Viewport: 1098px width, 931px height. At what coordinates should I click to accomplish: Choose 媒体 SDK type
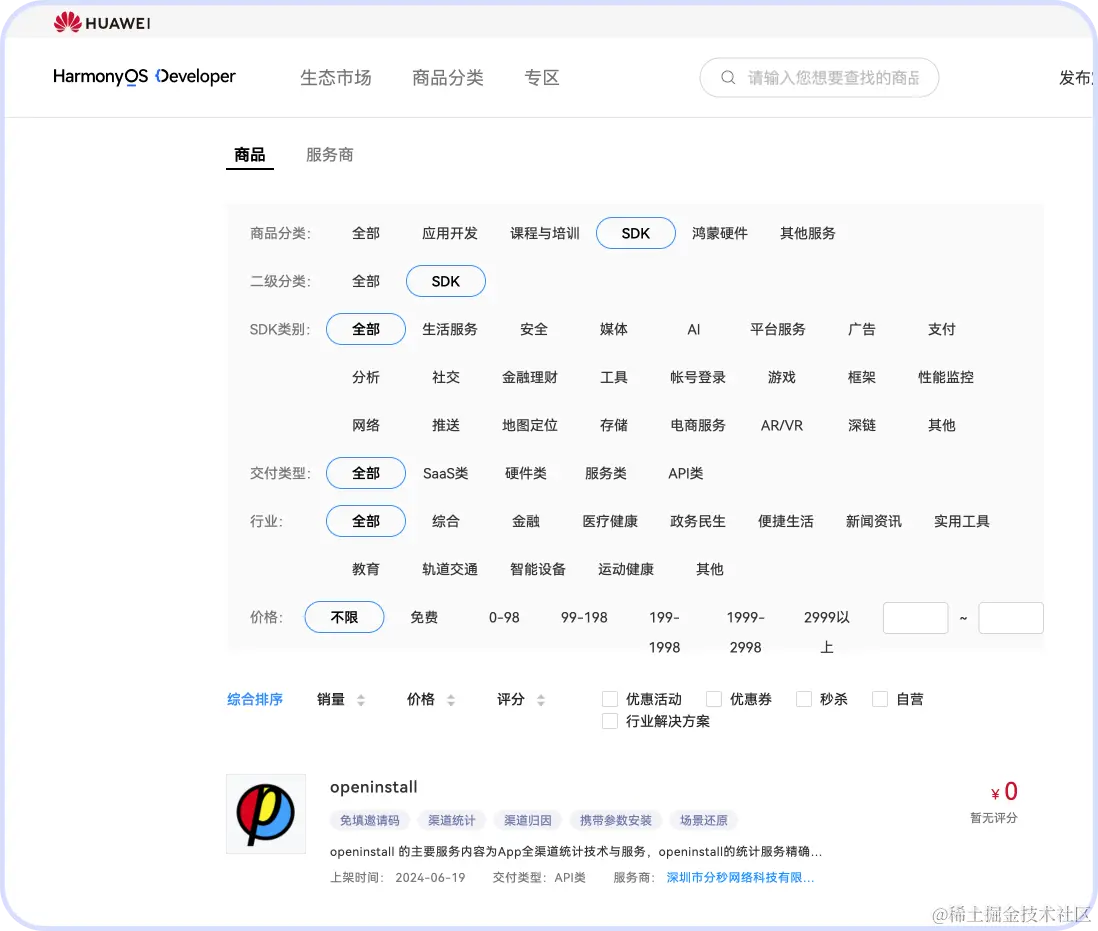(613, 329)
